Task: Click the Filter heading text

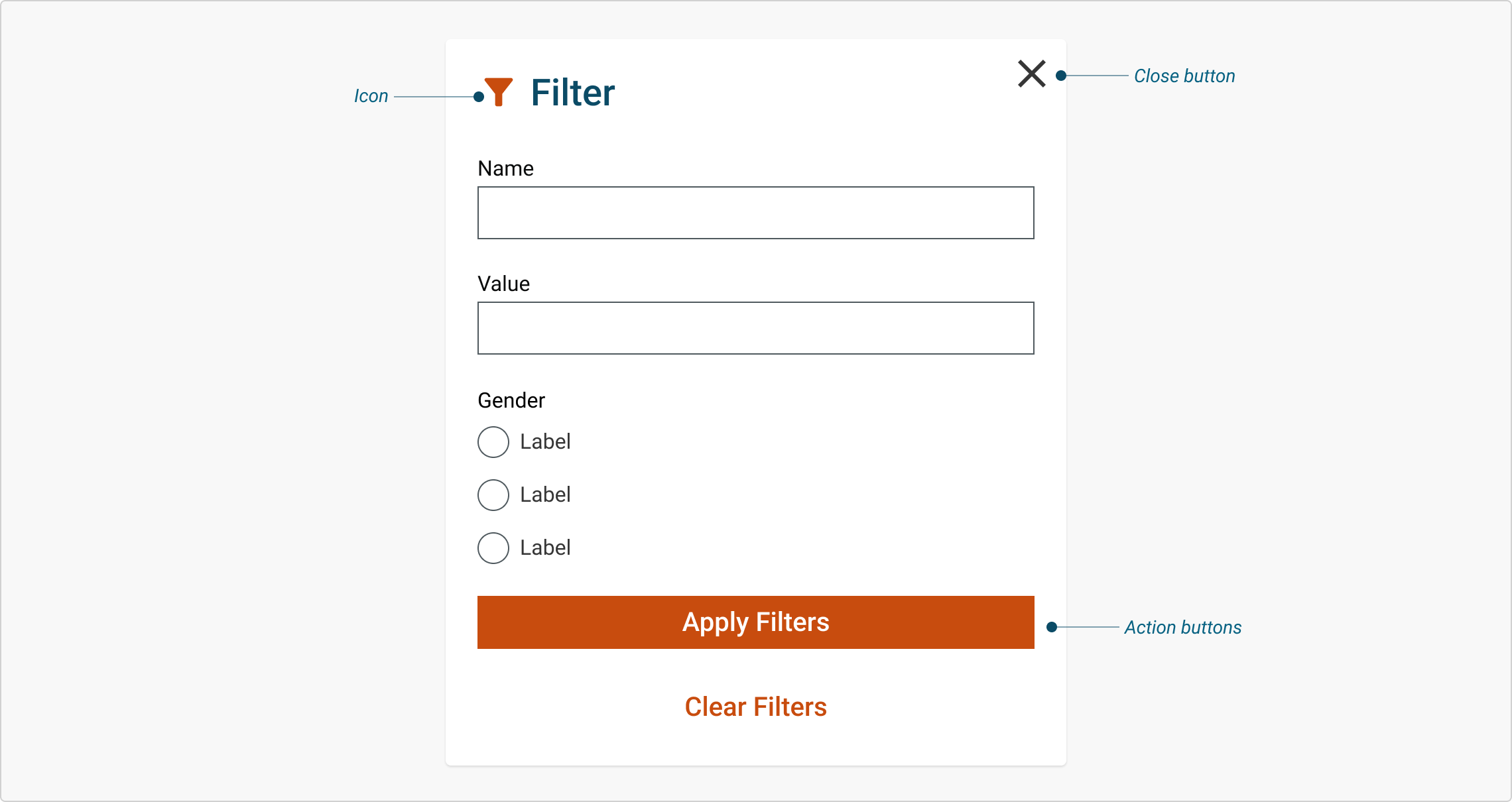Action: point(572,93)
